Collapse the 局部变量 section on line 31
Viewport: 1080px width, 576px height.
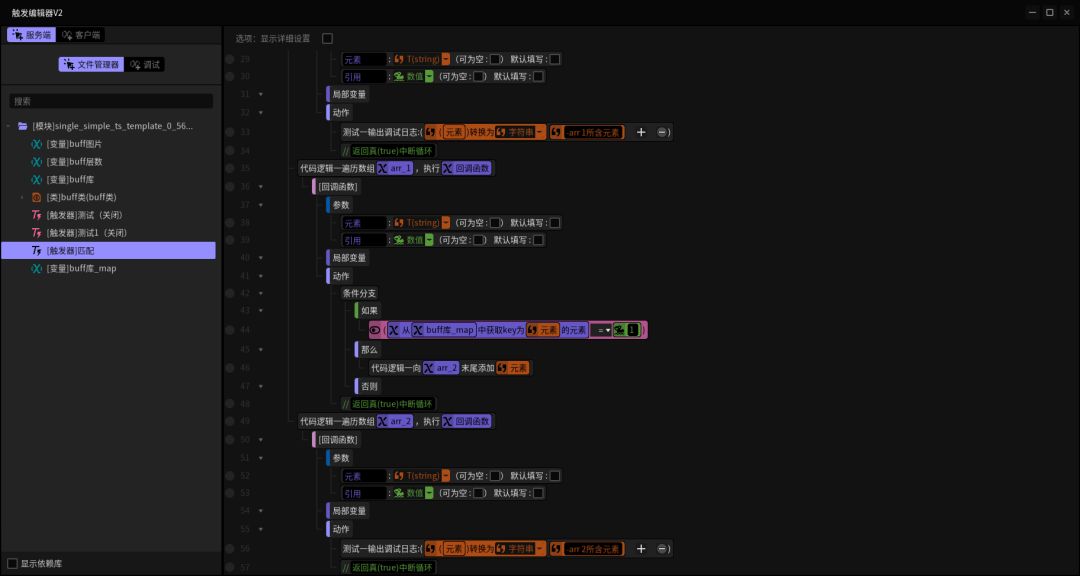260,94
